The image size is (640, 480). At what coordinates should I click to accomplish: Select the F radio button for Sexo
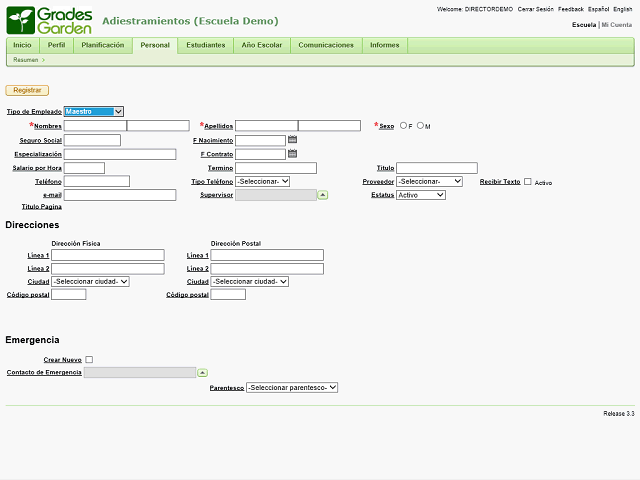tap(403, 126)
